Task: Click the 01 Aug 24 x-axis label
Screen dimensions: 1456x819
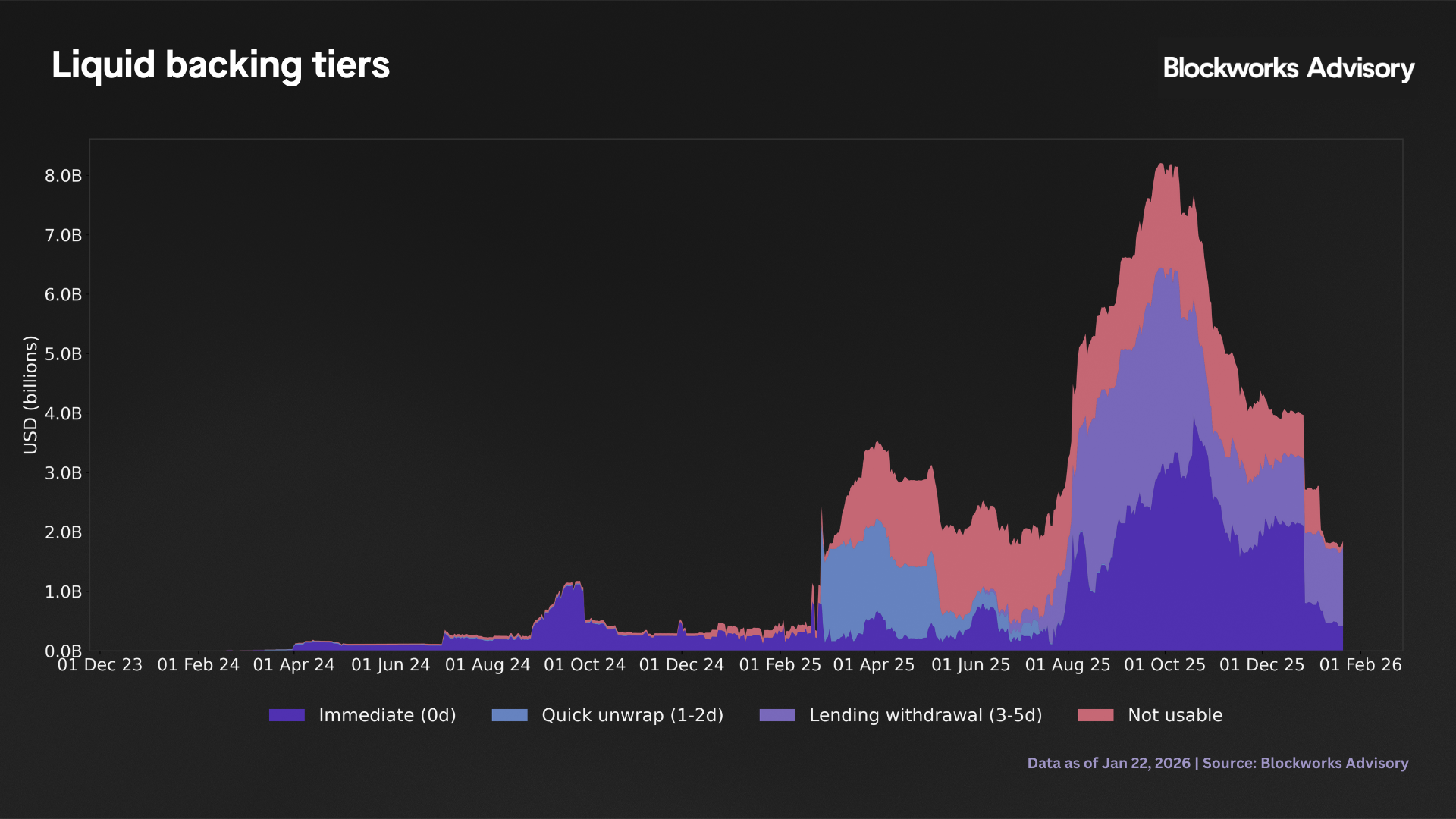Action: [x=488, y=665]
